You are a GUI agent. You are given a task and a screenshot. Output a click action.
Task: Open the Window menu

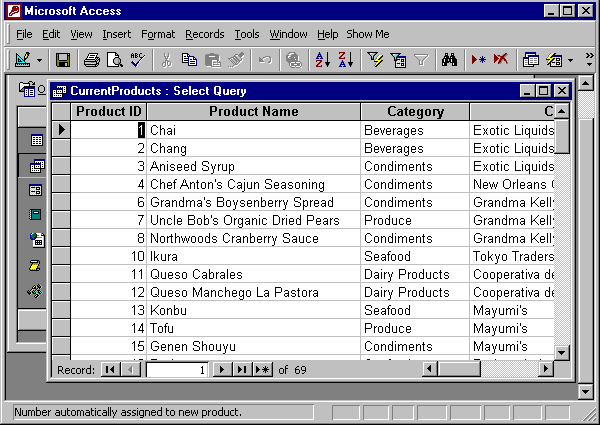point(288,34)
